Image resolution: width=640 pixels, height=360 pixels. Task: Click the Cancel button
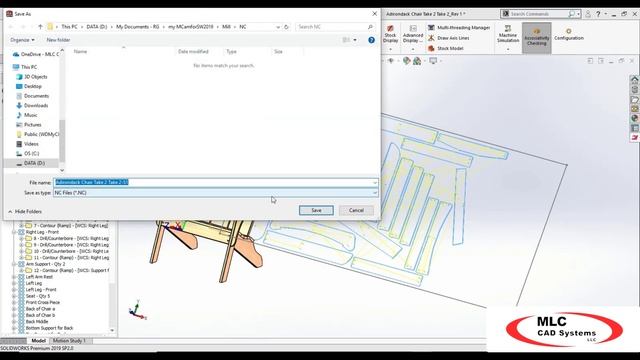356,210
